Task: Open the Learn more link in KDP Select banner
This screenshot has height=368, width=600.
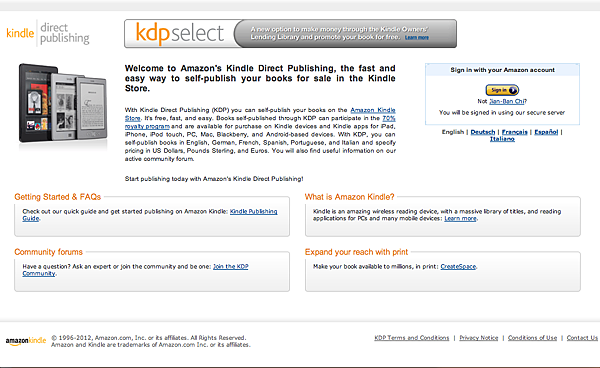Action: click(417, 37)
